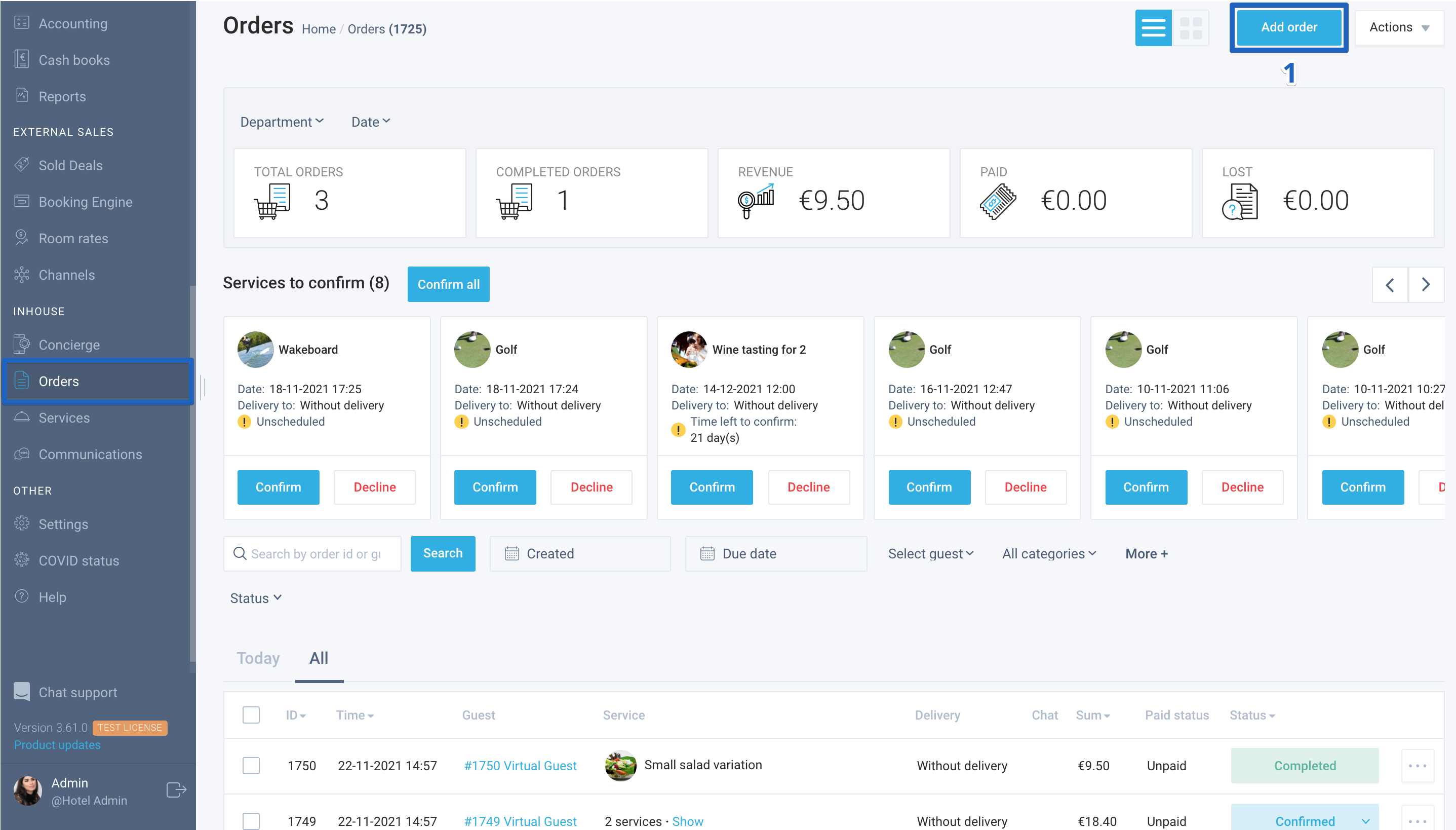Viewport: 1456px width, 830px height.
Task: Open the three-dot menu for order 1750
Action: [x=1418, y=766]
